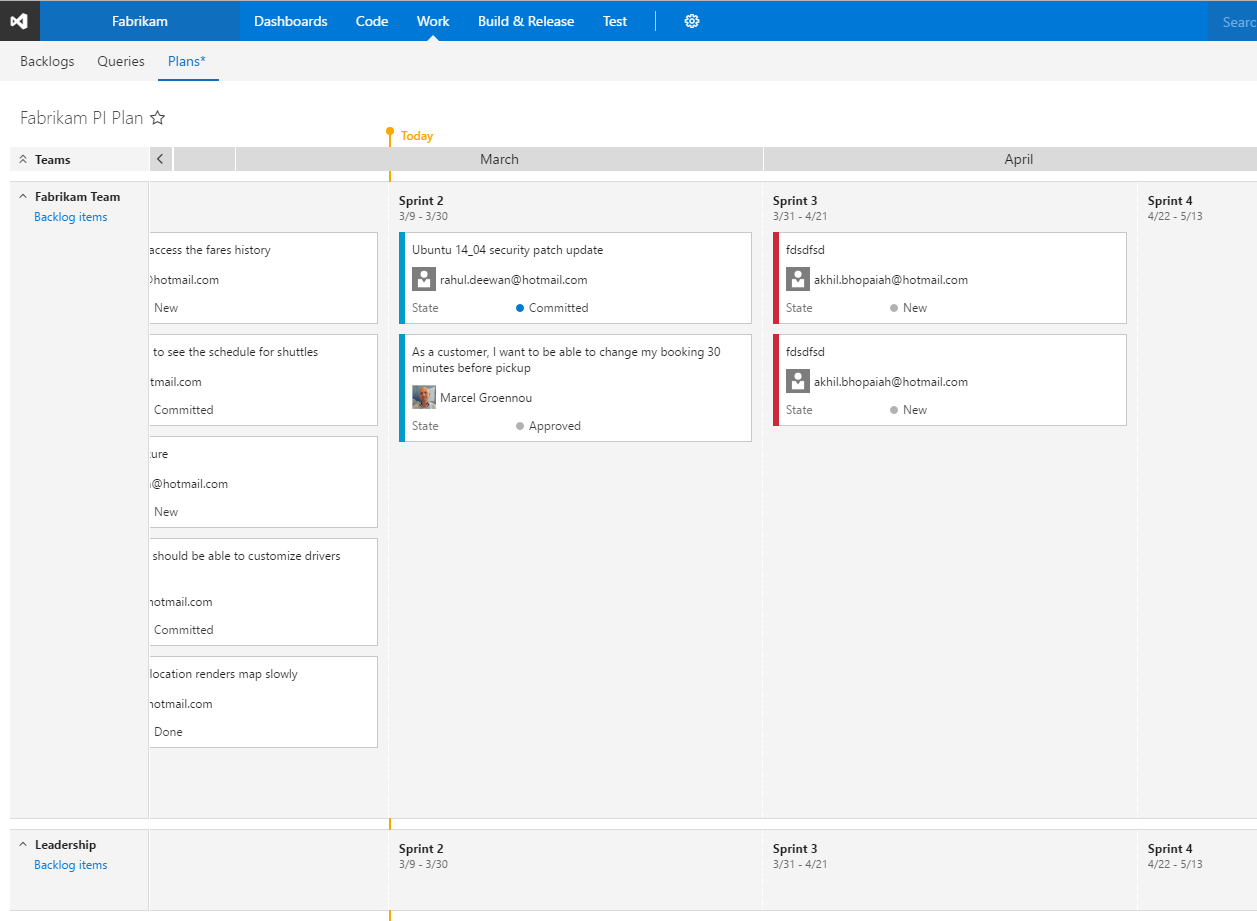Collapse the Teams panel with double chevron
1257x921 pixels.
[x=23, y=158]
